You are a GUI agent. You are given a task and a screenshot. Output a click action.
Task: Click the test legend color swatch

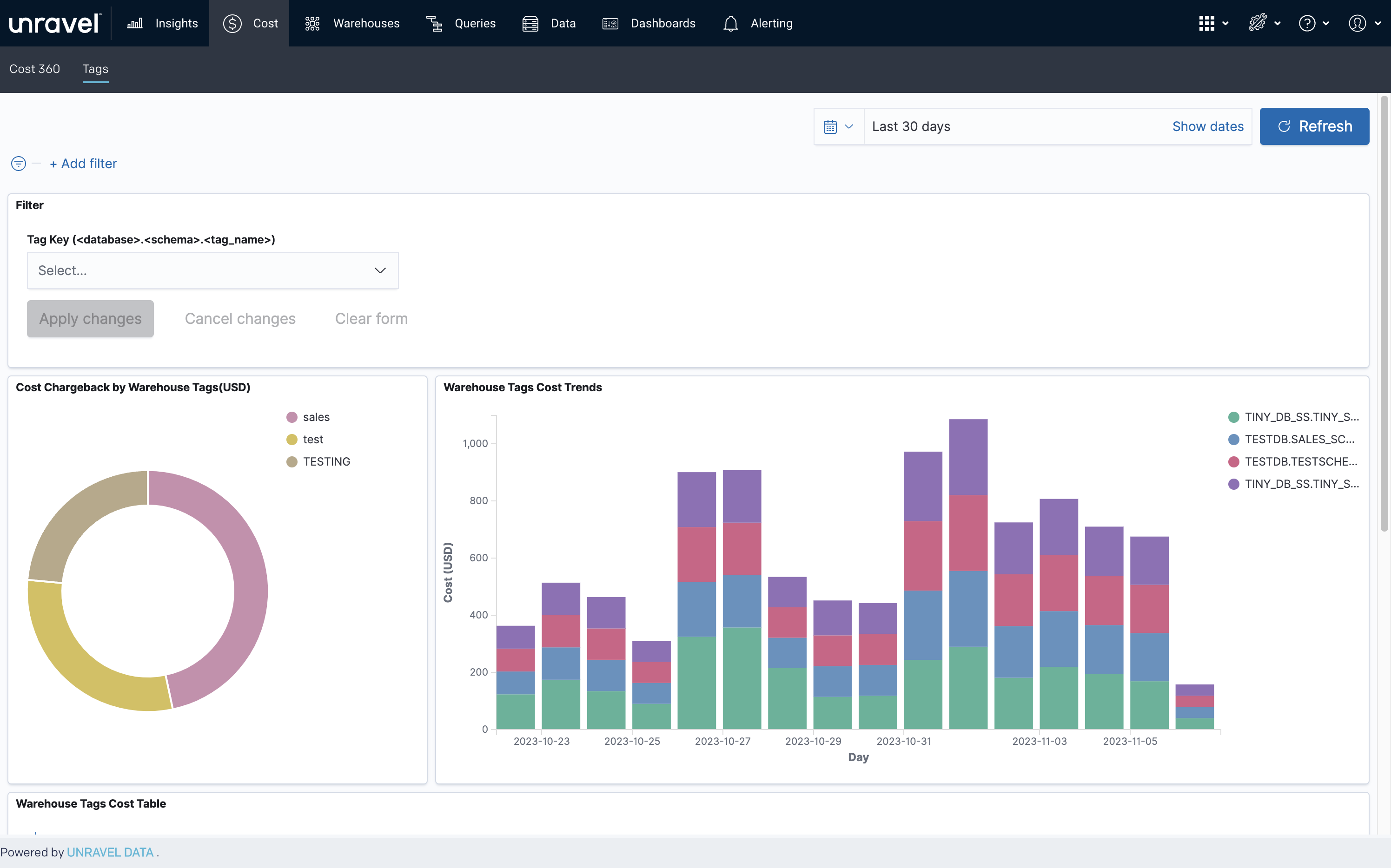[x=292, y=440]
